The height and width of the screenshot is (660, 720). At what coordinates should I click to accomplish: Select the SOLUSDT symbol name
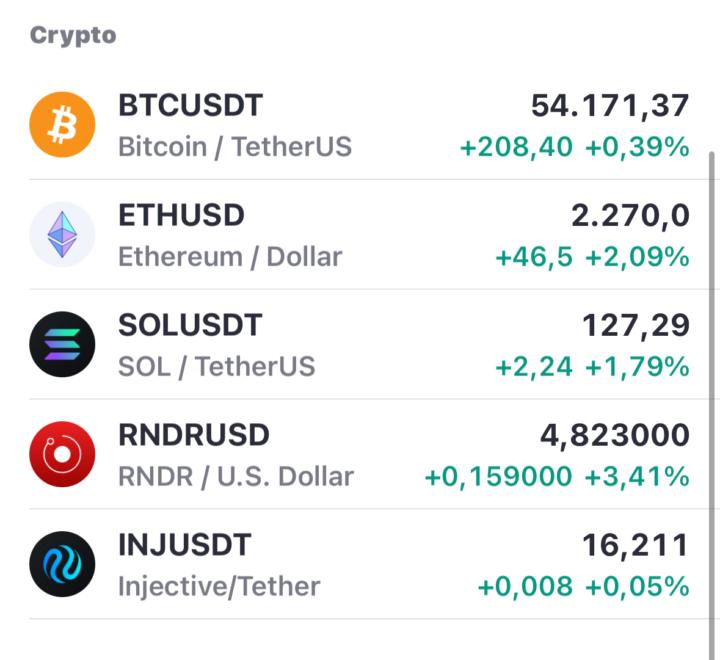pos(190,325)
